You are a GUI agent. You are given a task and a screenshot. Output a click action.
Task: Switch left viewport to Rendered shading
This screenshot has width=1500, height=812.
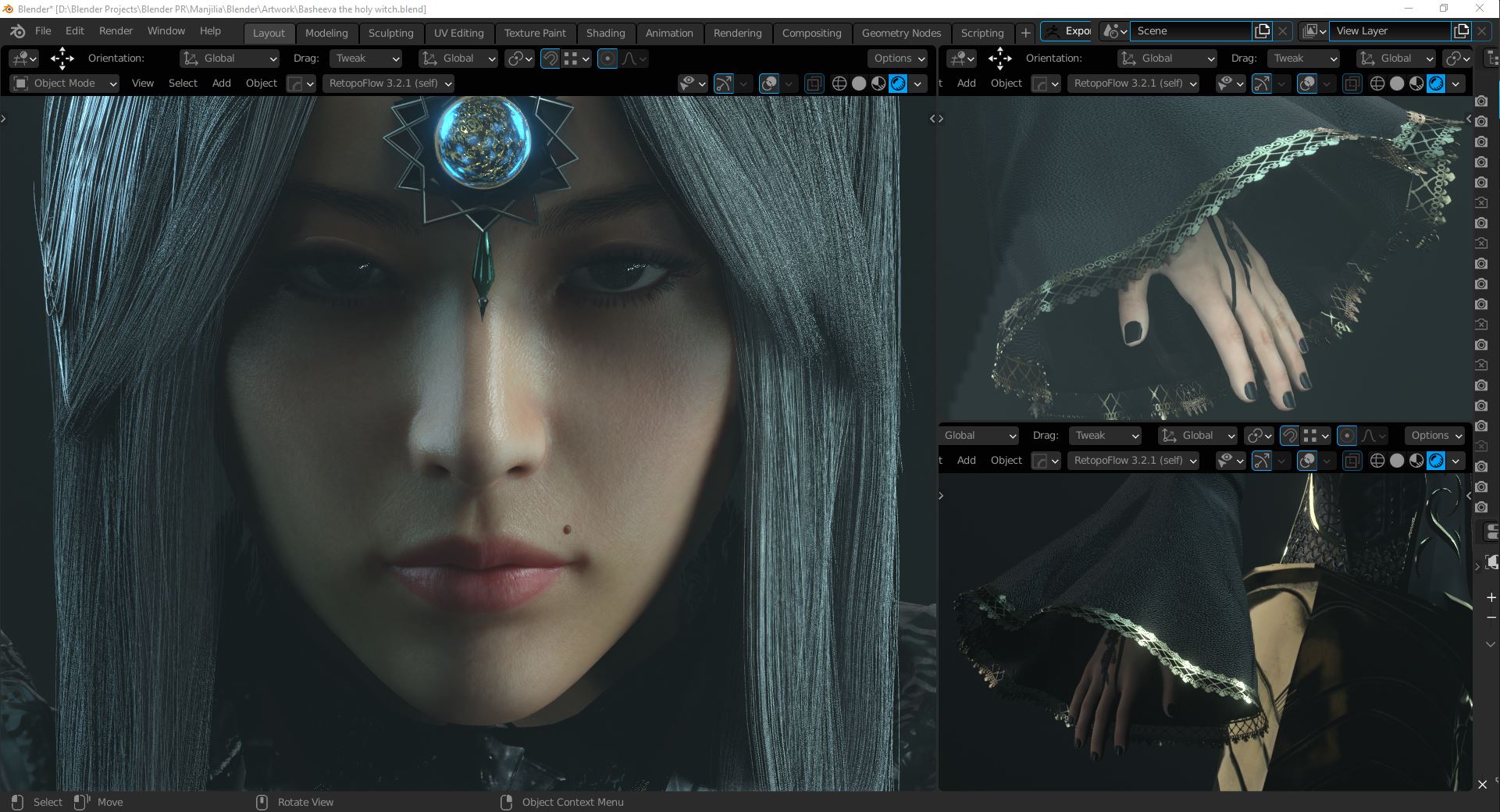[x=898, y=84]
